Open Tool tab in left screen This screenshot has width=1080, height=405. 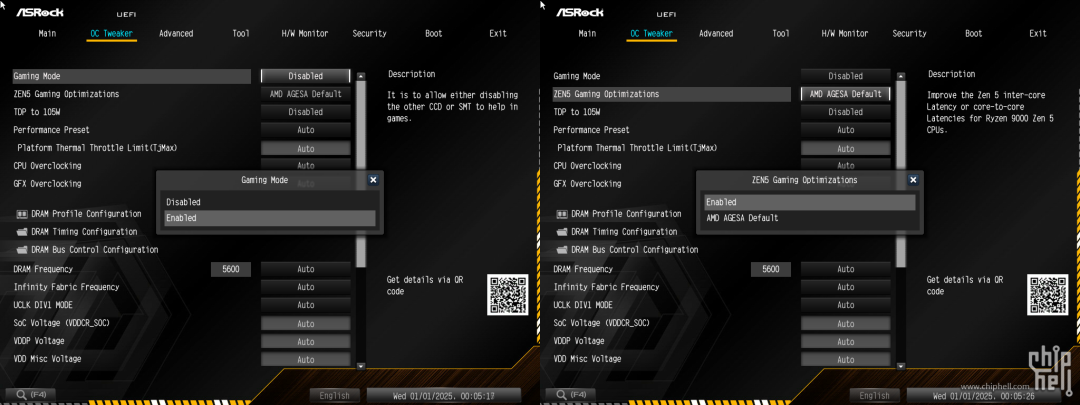coord(241,33)
